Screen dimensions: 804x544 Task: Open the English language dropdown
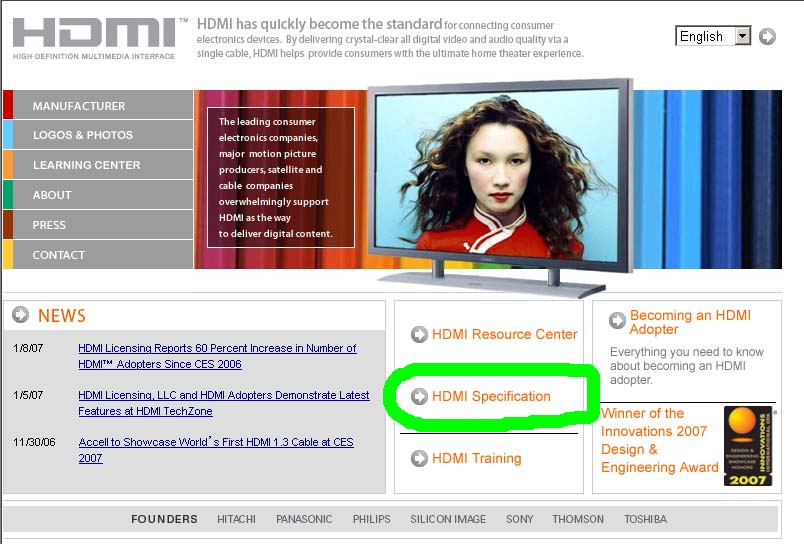click(x=713, y=36)
